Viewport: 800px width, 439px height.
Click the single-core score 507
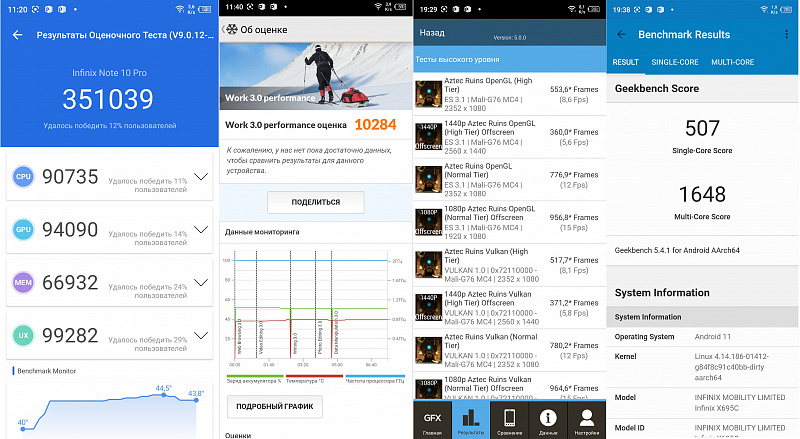pos(702,128)
